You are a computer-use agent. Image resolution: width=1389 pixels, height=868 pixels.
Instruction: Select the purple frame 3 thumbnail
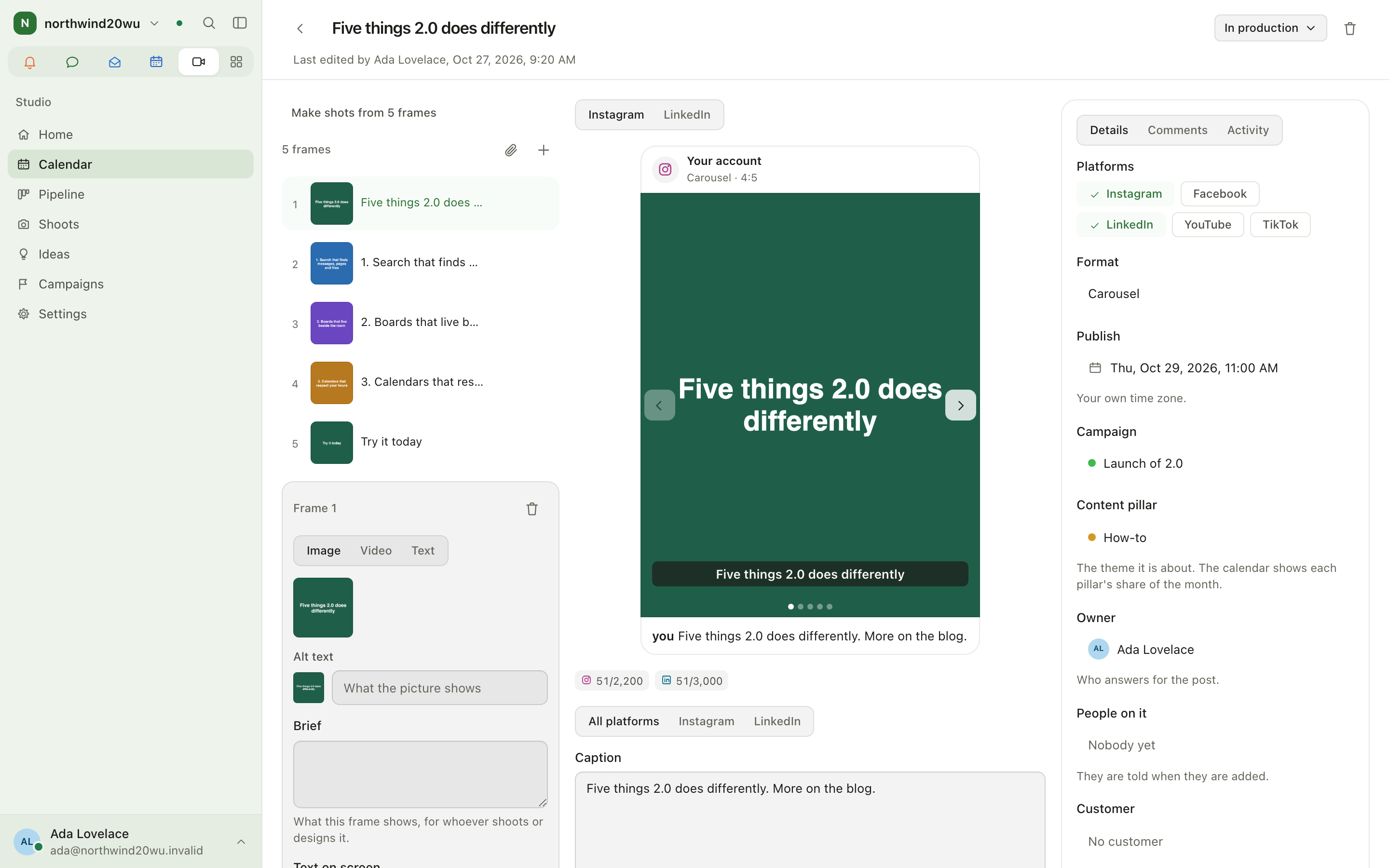pos(332,323)
